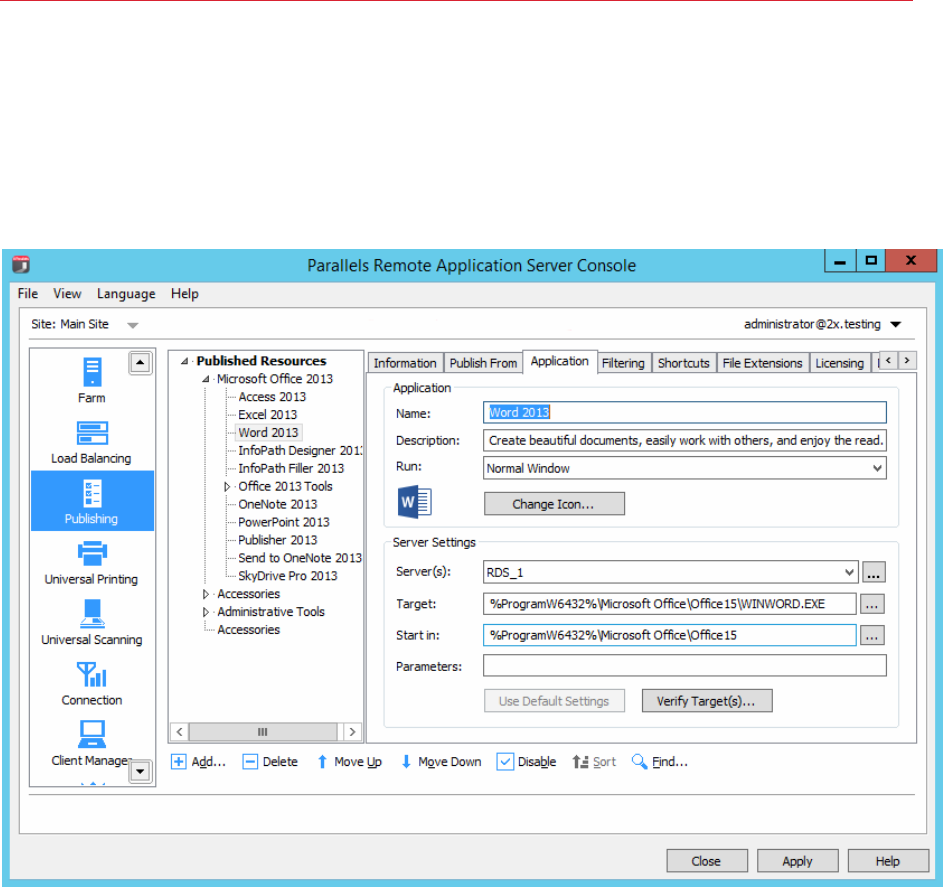This screenshot has height=887, width=943.
Task: Open the Help menu
Action: [185, 293]
